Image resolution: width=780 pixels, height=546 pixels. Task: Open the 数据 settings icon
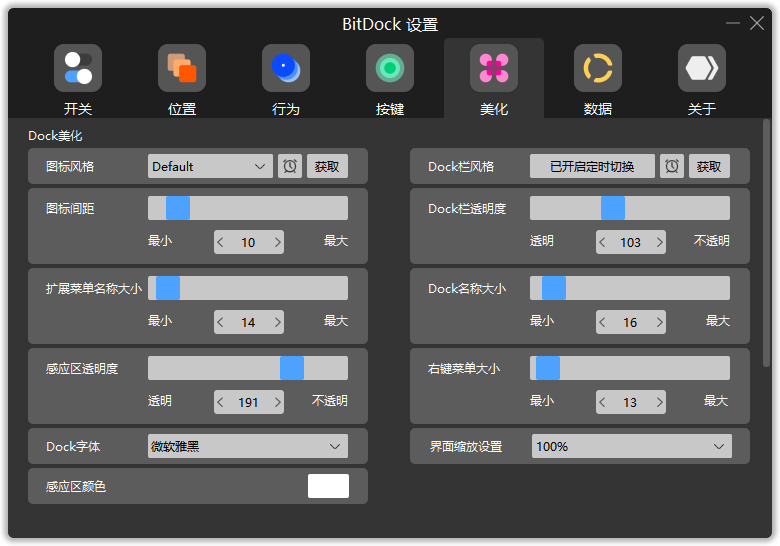598,68
